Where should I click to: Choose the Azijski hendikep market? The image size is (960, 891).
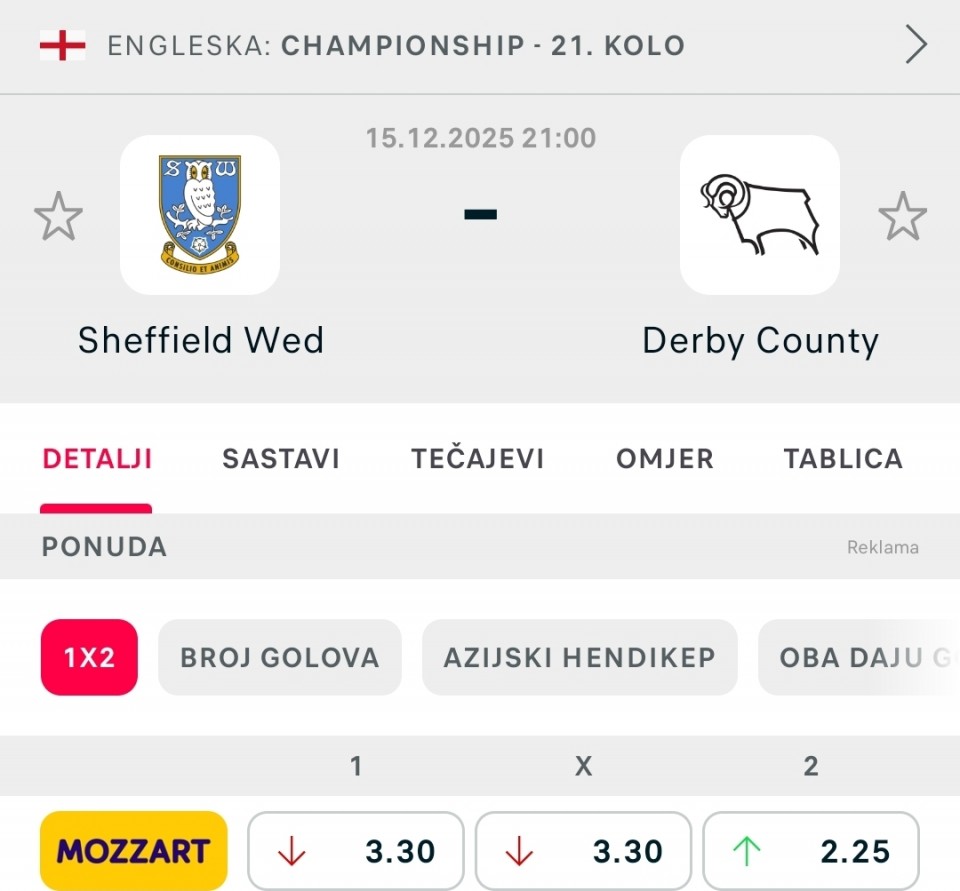580,657
